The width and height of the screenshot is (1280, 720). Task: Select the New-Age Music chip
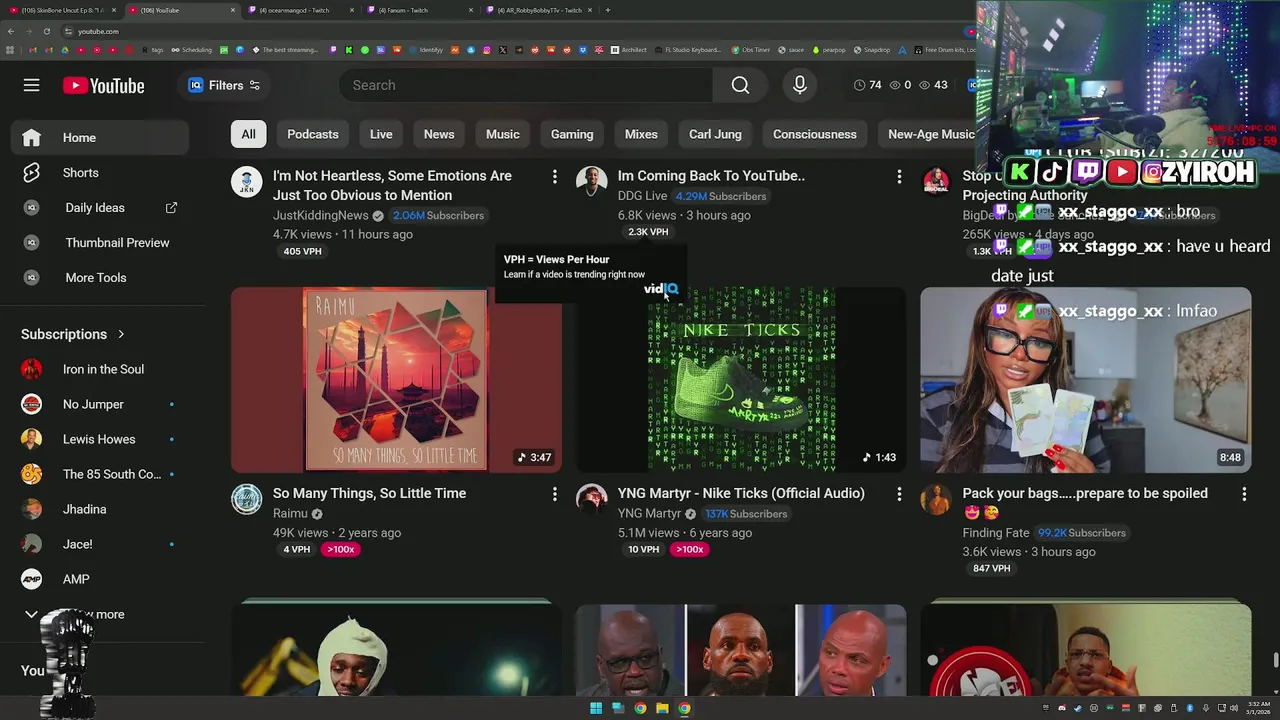click(930, 134)
